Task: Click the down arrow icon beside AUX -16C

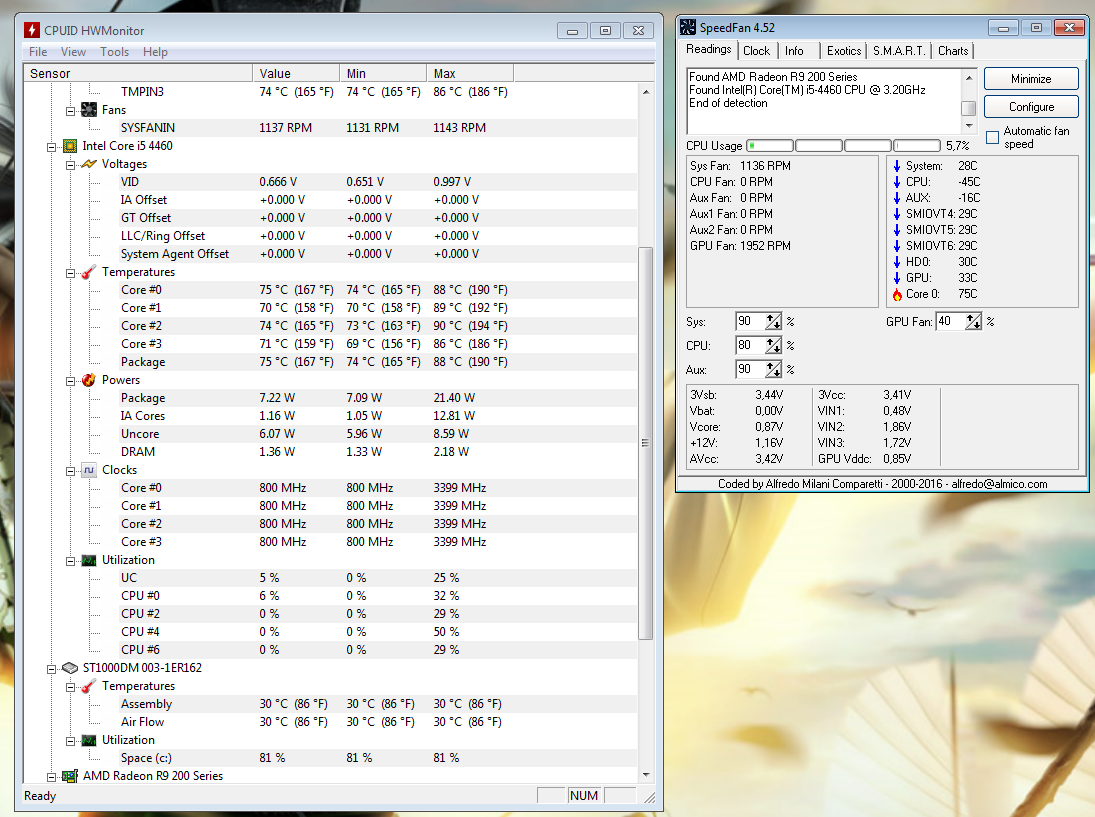Action: [x=897, y=198]
